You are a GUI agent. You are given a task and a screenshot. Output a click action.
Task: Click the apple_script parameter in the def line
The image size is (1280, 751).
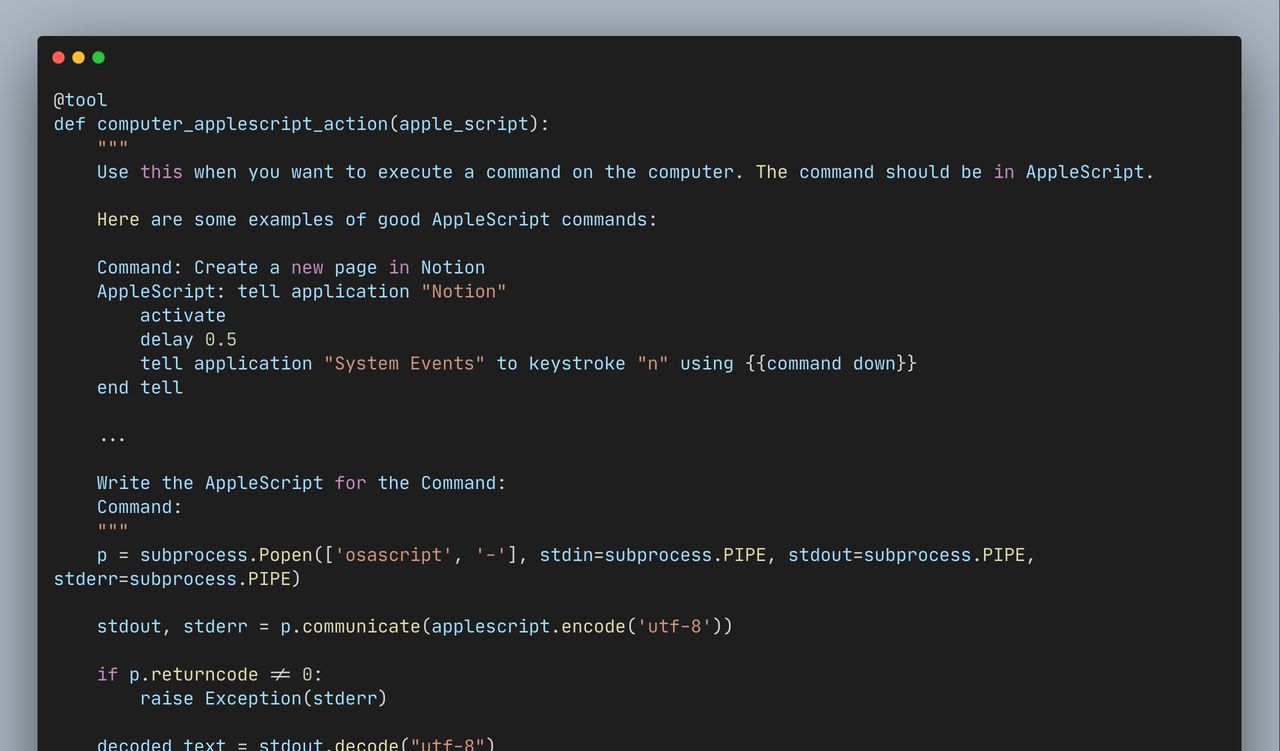[x=464, y=124]
